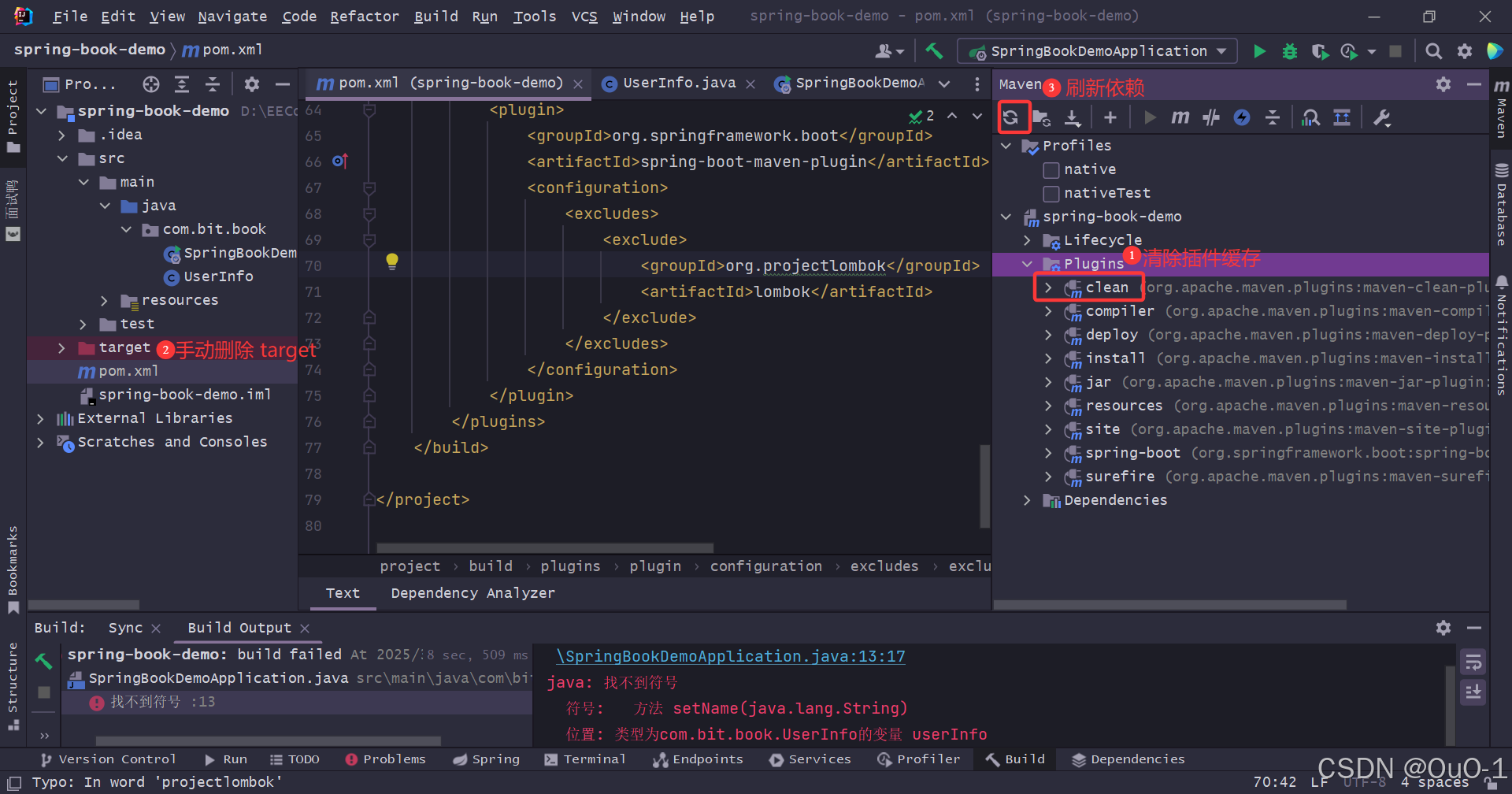The image size is (1512, 794).
Task: Click Run Maven Build play icon
Action: [1150, 118]
